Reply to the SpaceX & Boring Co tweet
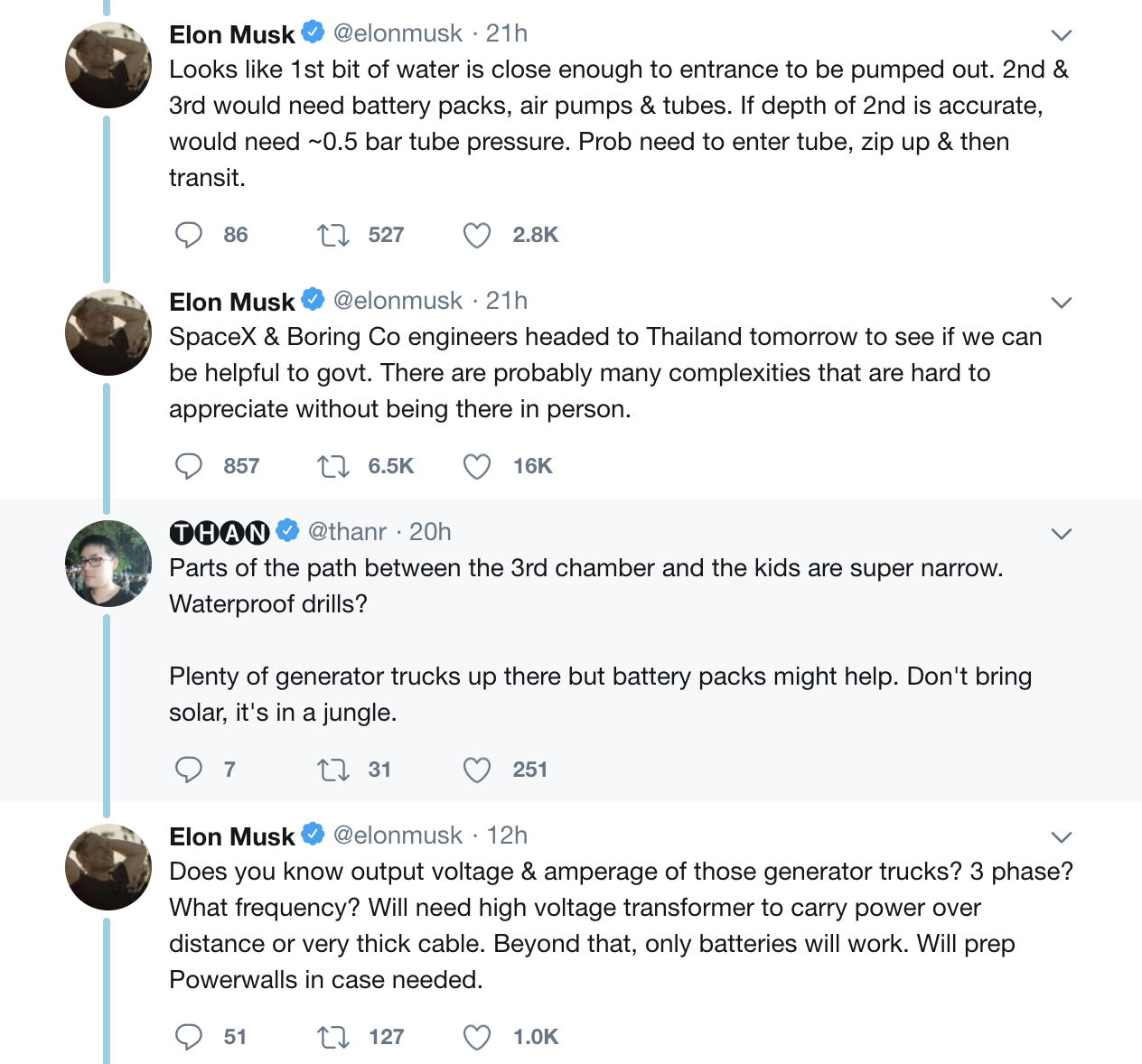This screenshot has height=1064, width=1142. (188, 467)
